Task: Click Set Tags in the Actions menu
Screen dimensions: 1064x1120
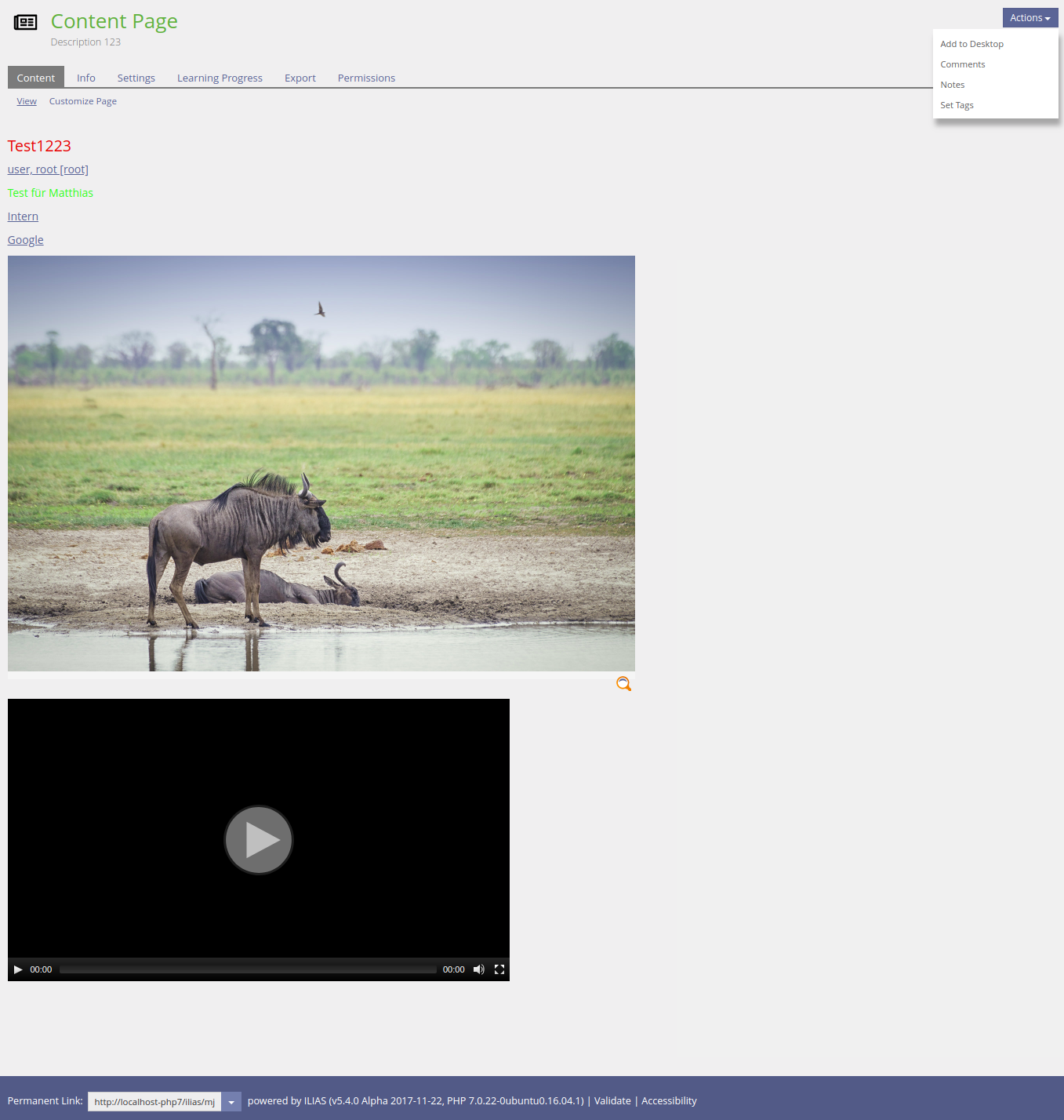Action: [957, 105]
